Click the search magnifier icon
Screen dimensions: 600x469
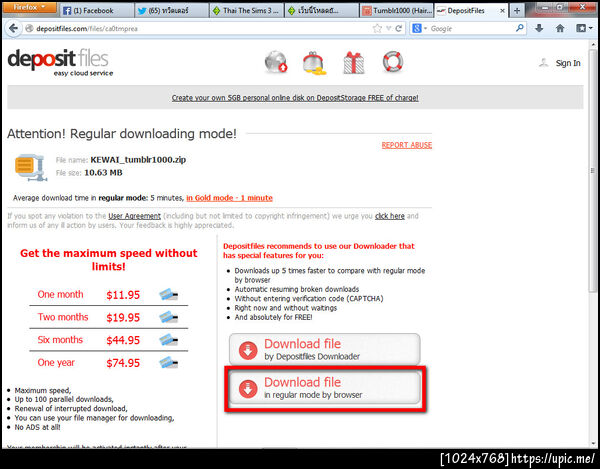pos(520,28)
